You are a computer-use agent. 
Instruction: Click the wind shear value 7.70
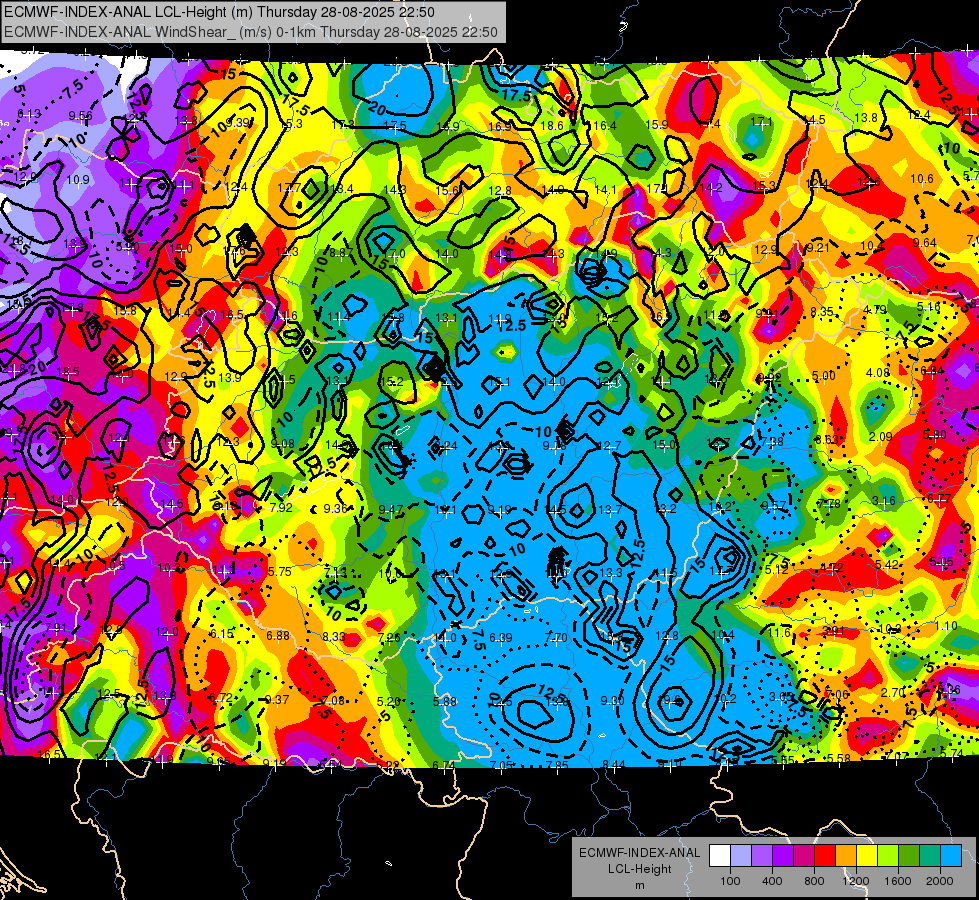pos(556,638)
